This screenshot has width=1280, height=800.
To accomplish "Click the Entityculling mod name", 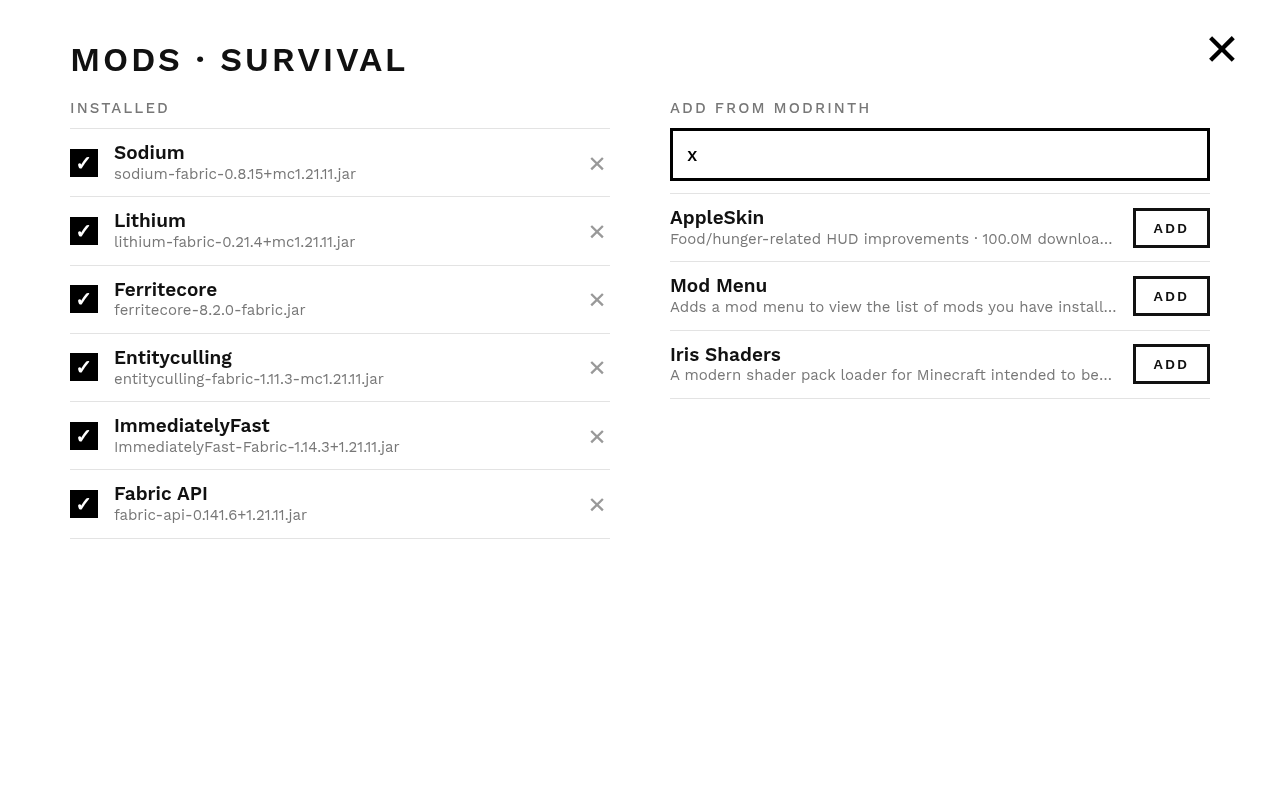I will click(x=173, y=358).
